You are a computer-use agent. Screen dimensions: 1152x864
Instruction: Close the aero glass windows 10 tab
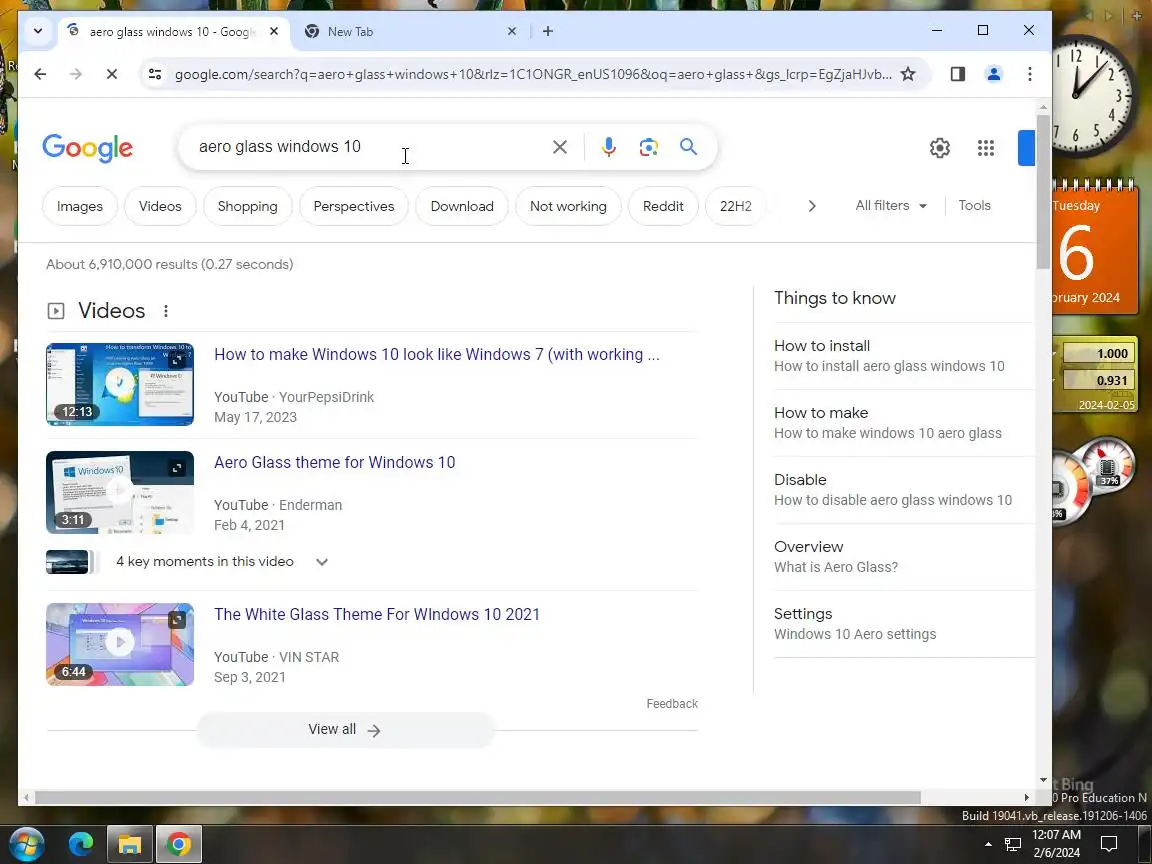click(x=274, y=31)
